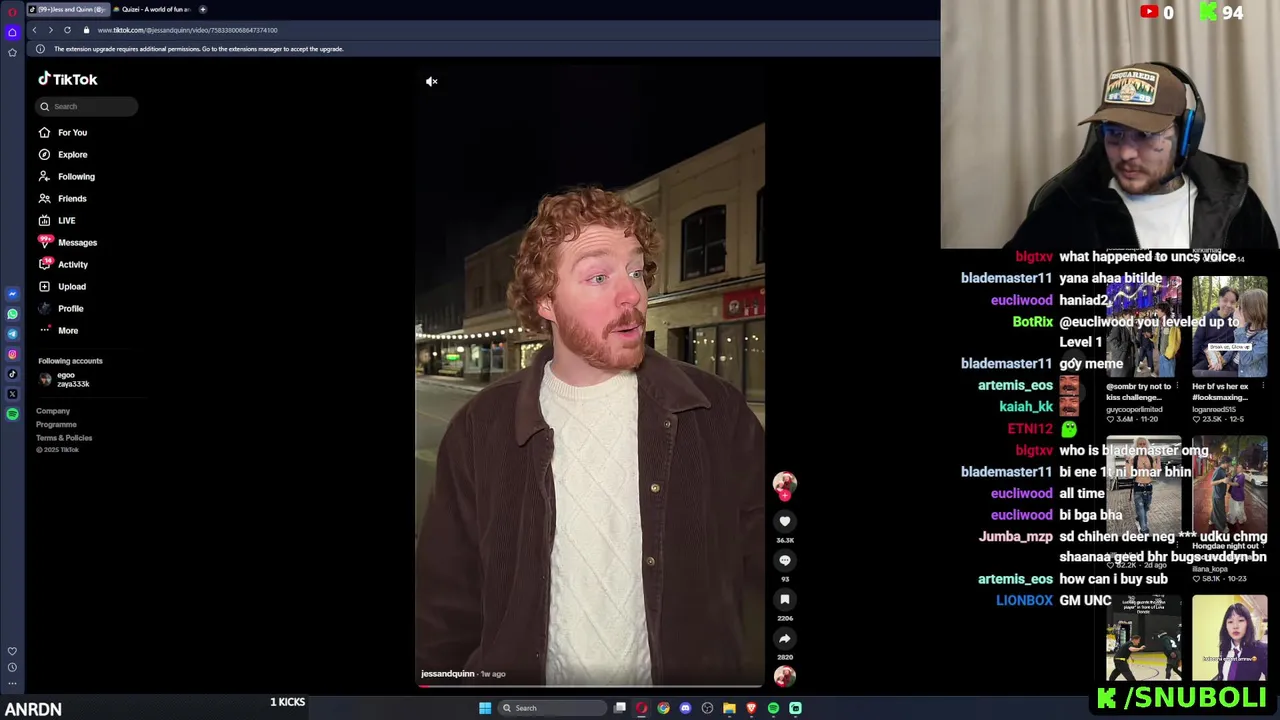Open X (Twitter) in Opera sidebar
This screenshot has height=720, width=1280.
coord(12,394)
